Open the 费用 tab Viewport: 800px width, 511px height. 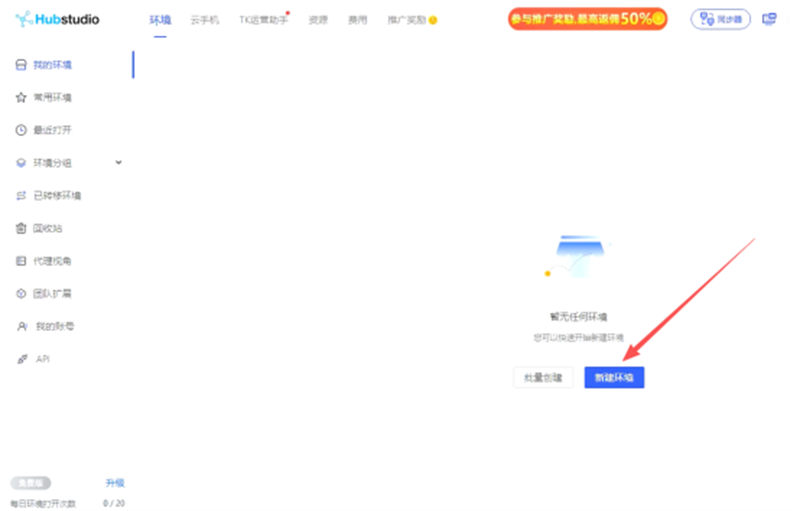357,20
